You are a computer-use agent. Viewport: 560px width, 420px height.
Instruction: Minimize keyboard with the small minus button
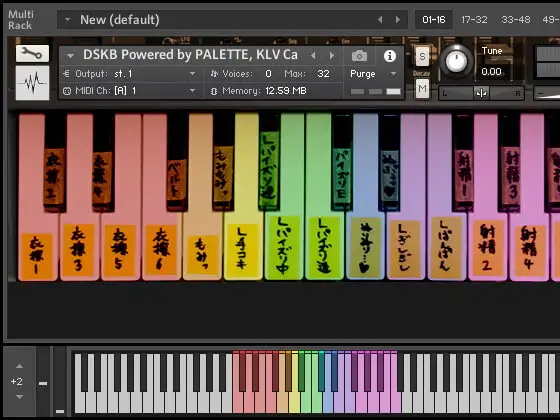tap(42, 384)
